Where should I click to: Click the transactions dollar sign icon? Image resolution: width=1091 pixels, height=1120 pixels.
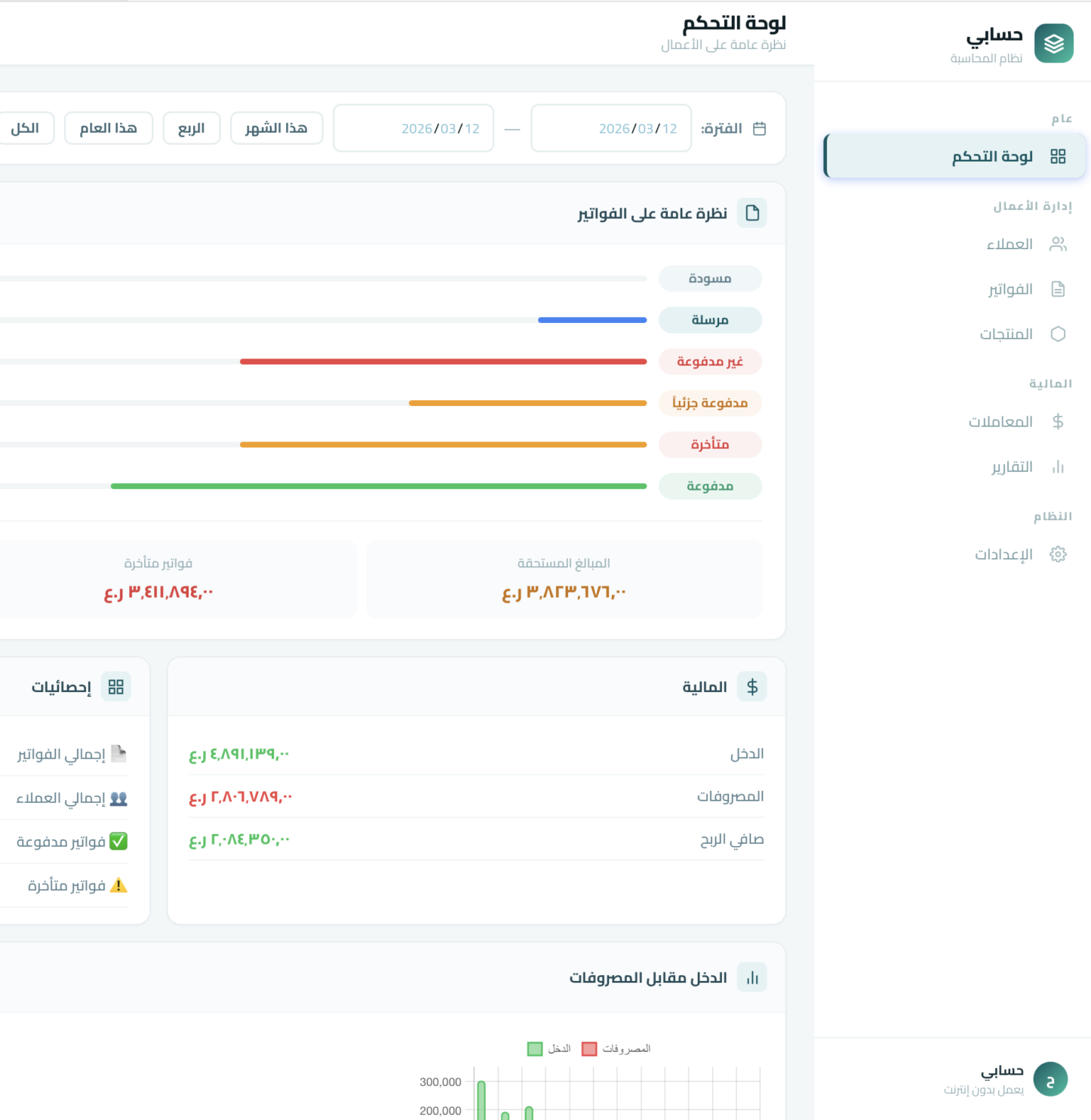click(x=1058, y=422)
